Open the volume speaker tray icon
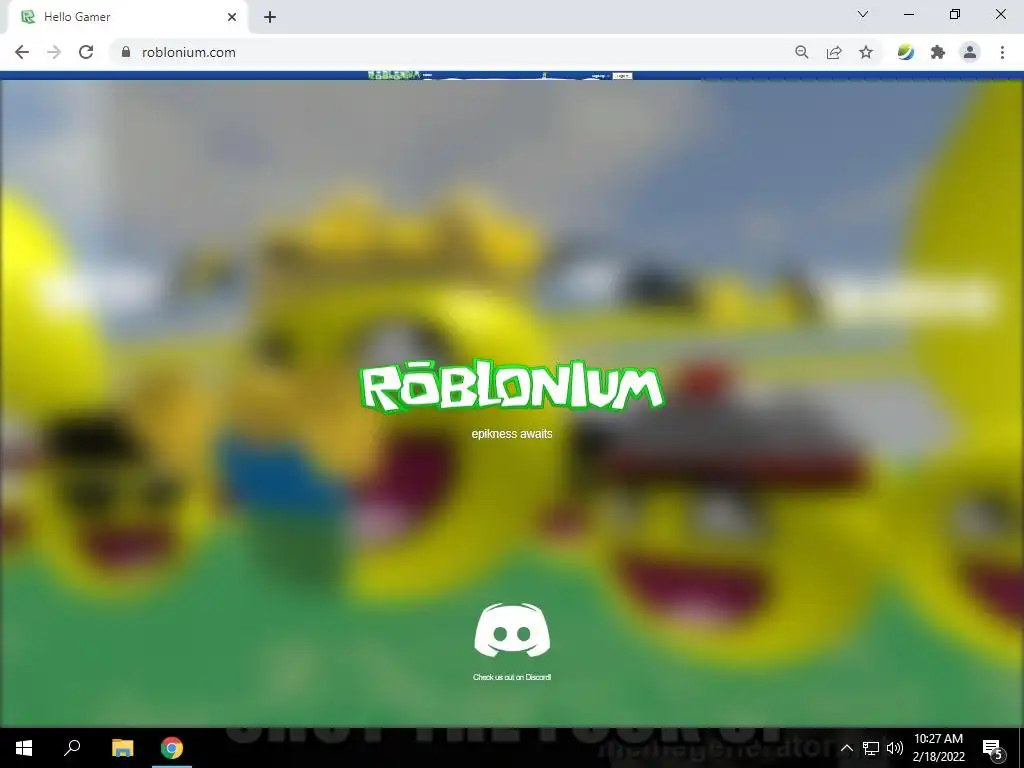 (895, 748)
